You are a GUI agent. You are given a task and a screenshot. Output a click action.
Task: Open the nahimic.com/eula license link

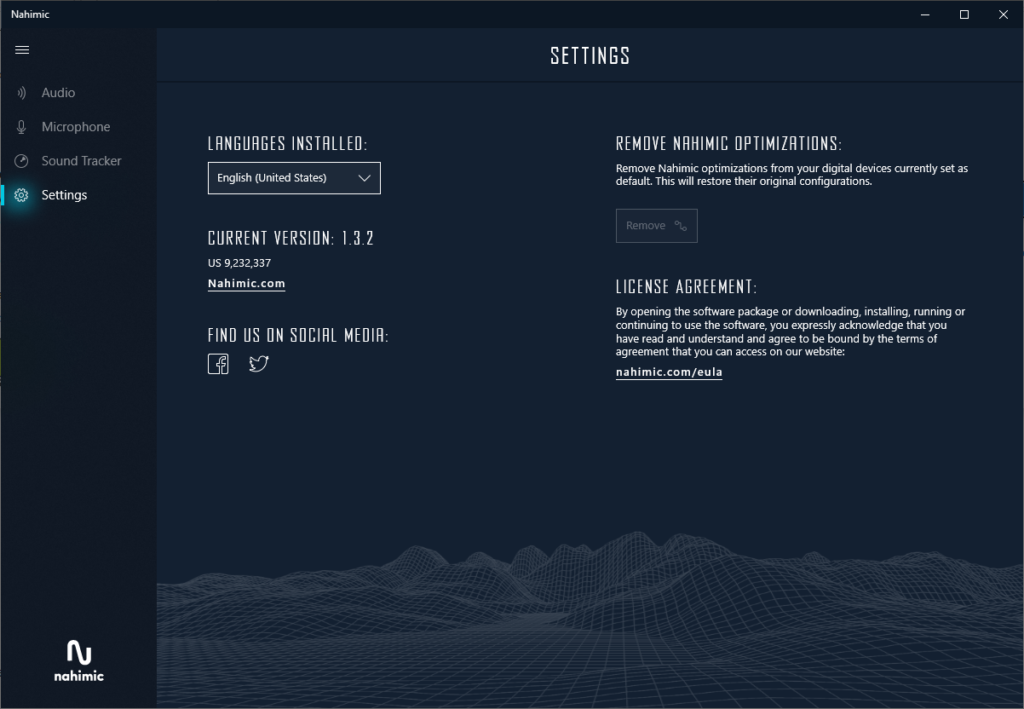[x=669, y=372]
